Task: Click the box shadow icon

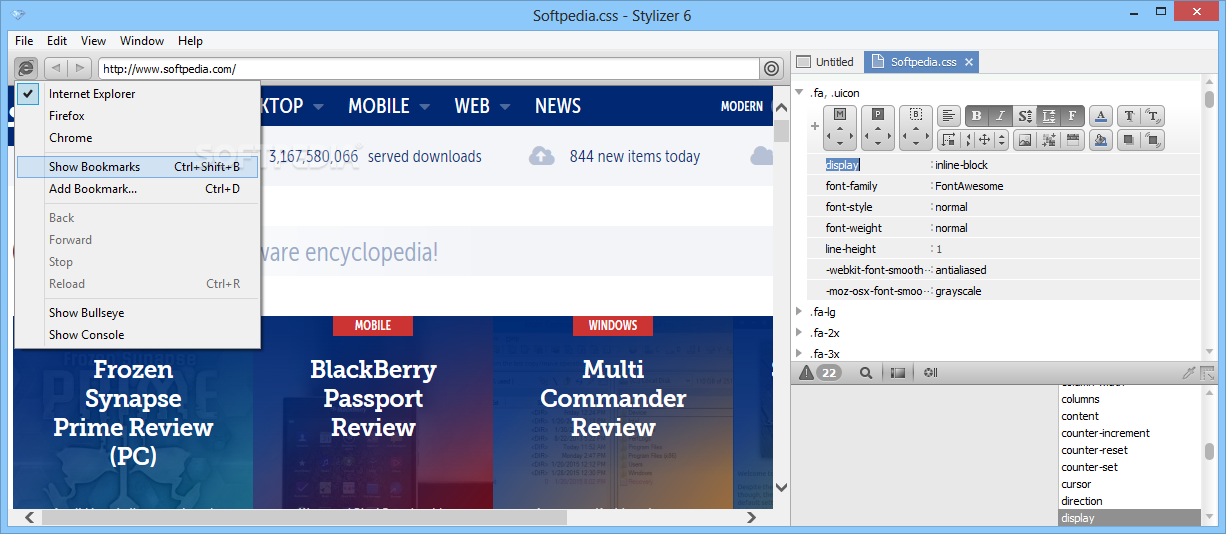Action: [1129, 140]
